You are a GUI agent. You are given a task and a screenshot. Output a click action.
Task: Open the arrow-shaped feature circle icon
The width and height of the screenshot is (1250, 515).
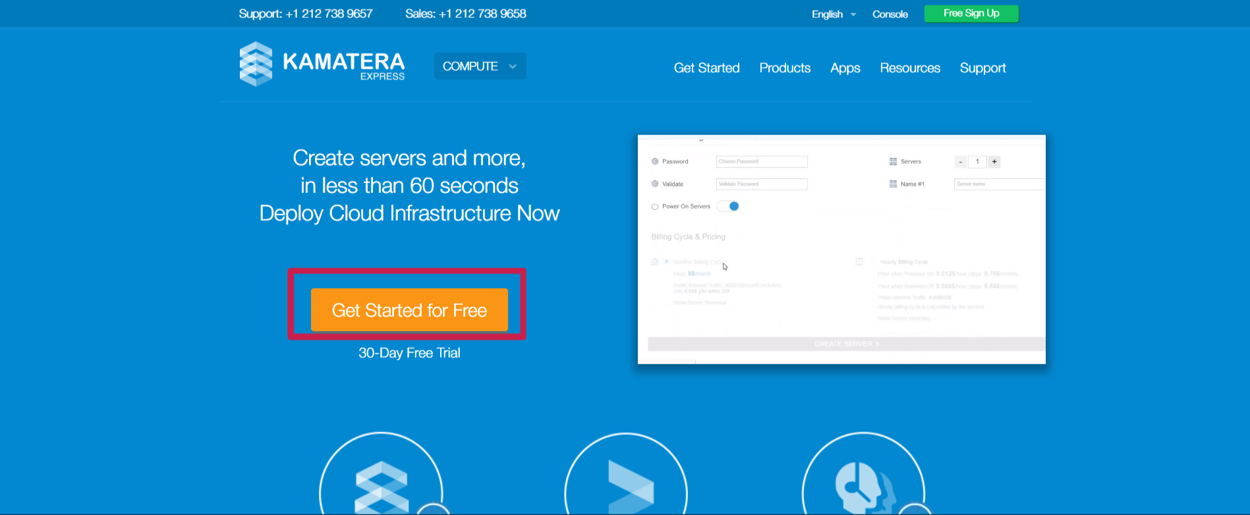625,474
